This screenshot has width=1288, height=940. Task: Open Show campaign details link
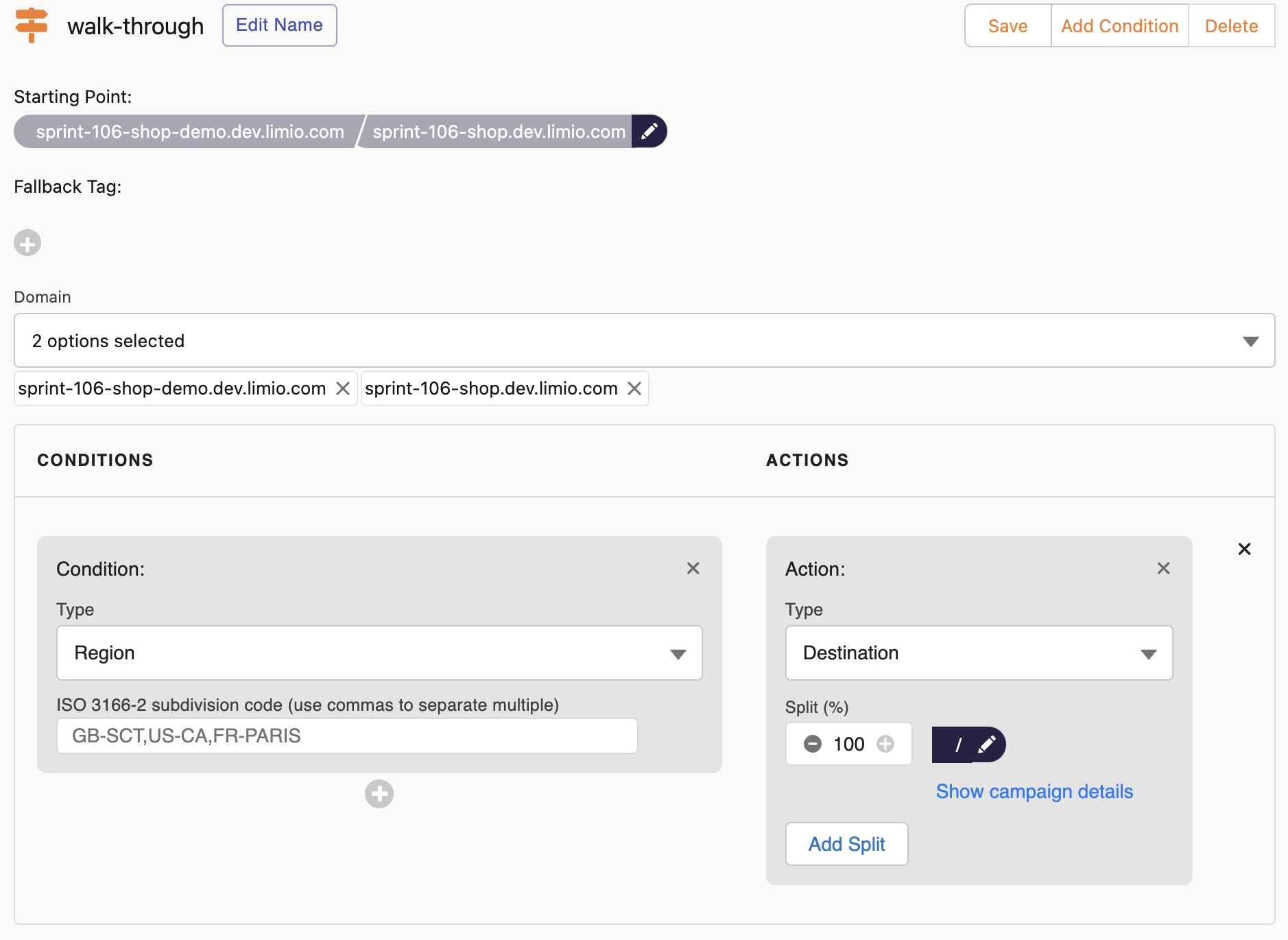coord(1034,791)
